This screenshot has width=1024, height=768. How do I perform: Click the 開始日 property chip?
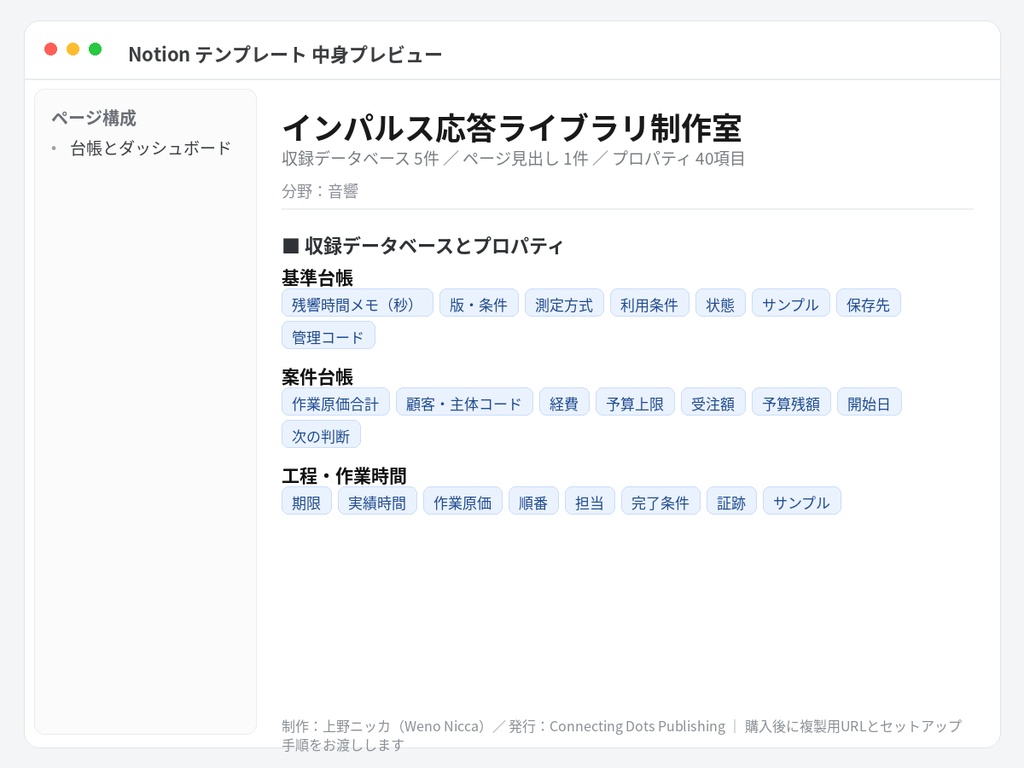point(869,402)
